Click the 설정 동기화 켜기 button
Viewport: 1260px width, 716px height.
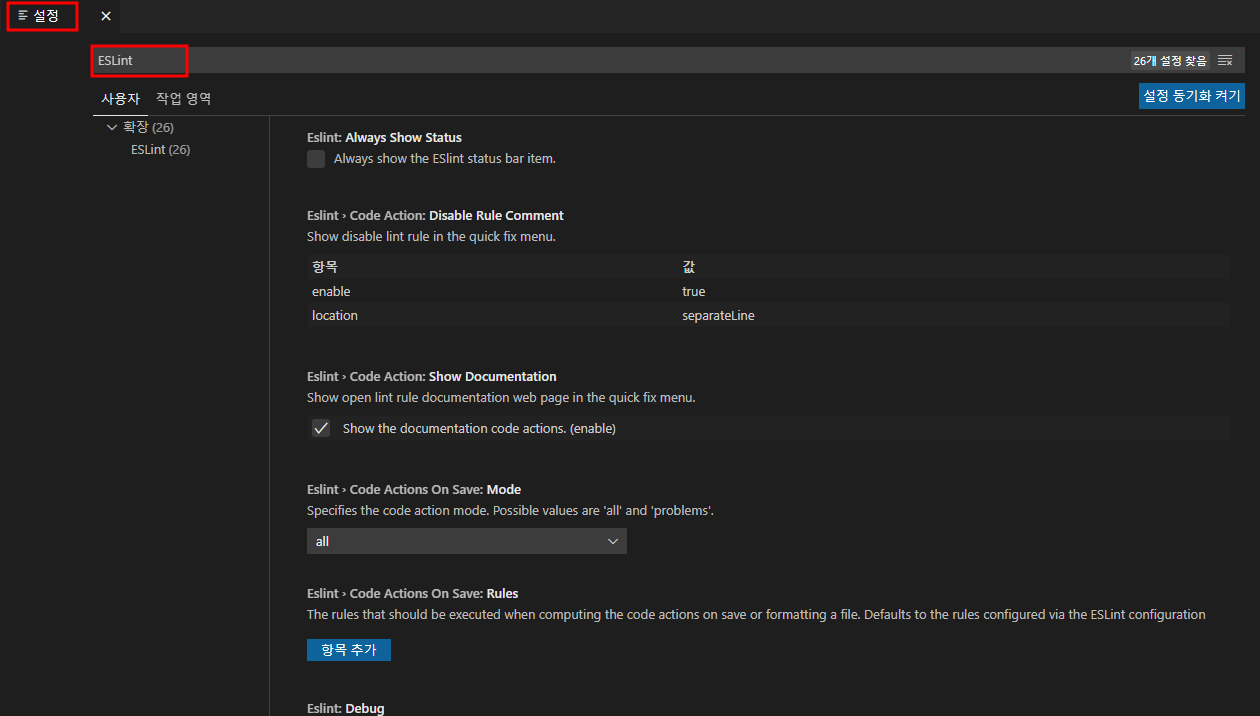1191,95
